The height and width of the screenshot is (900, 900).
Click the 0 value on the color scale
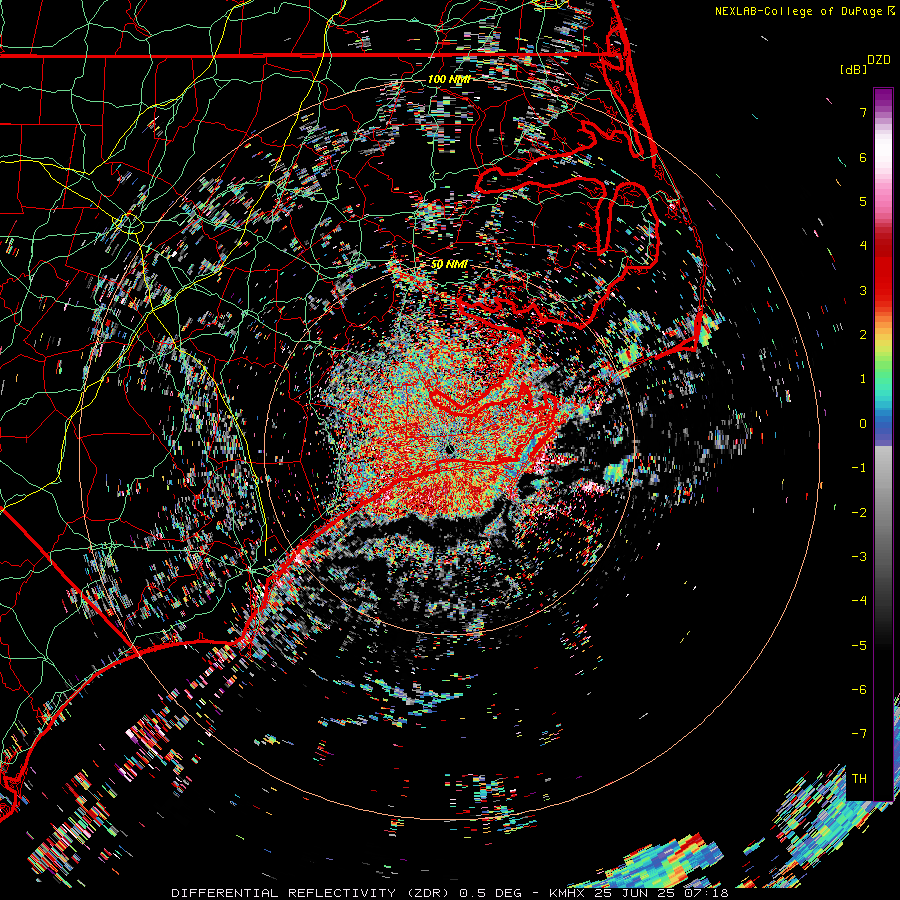[x=863, y=424]
